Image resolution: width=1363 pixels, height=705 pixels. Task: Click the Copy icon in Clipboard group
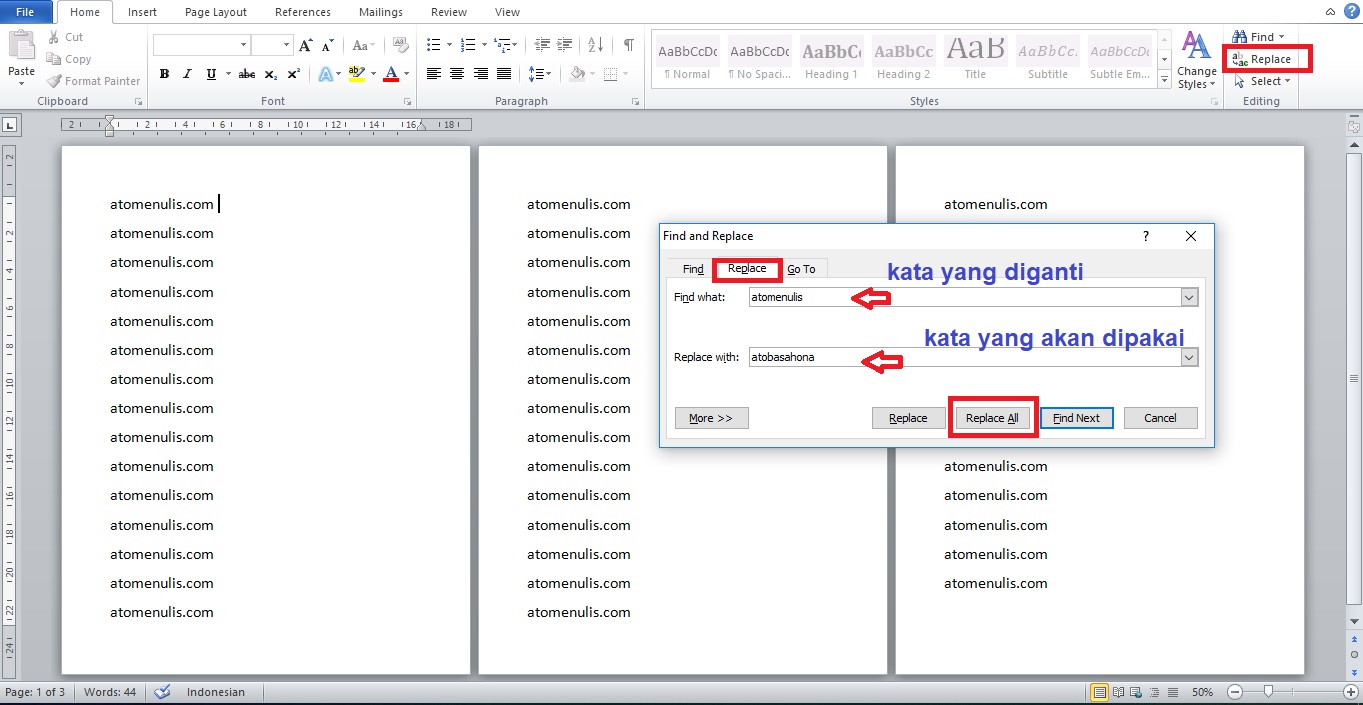pos(52,59)
